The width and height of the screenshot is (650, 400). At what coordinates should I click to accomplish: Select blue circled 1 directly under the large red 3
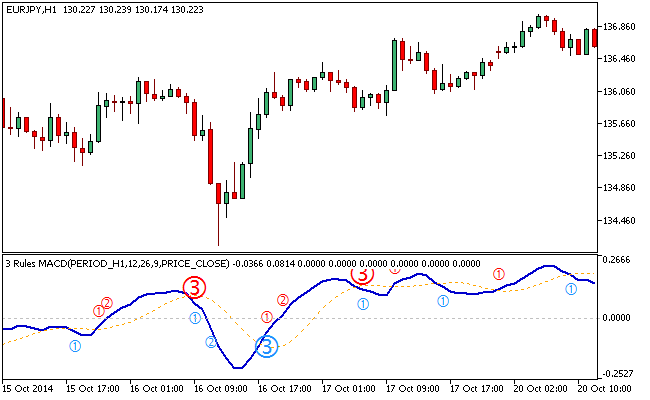coord(195,318)
